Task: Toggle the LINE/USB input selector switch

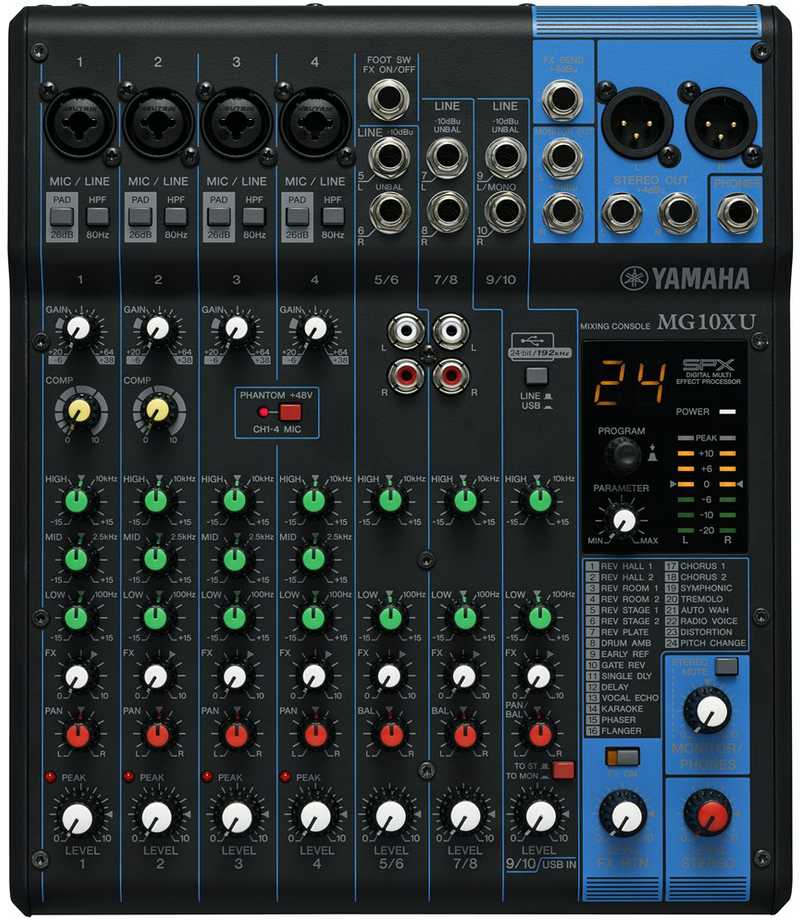Action: point(536,376)
